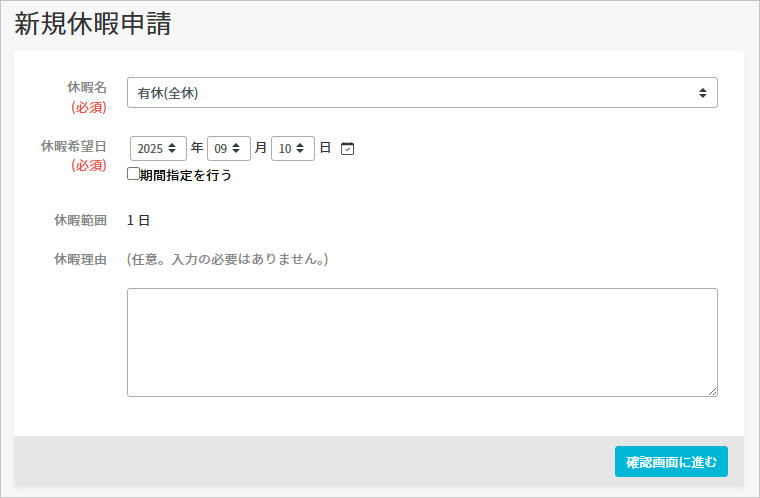760x498 pixels.
Task: Open the calendar date picker icon
Action: click(347, 149)
